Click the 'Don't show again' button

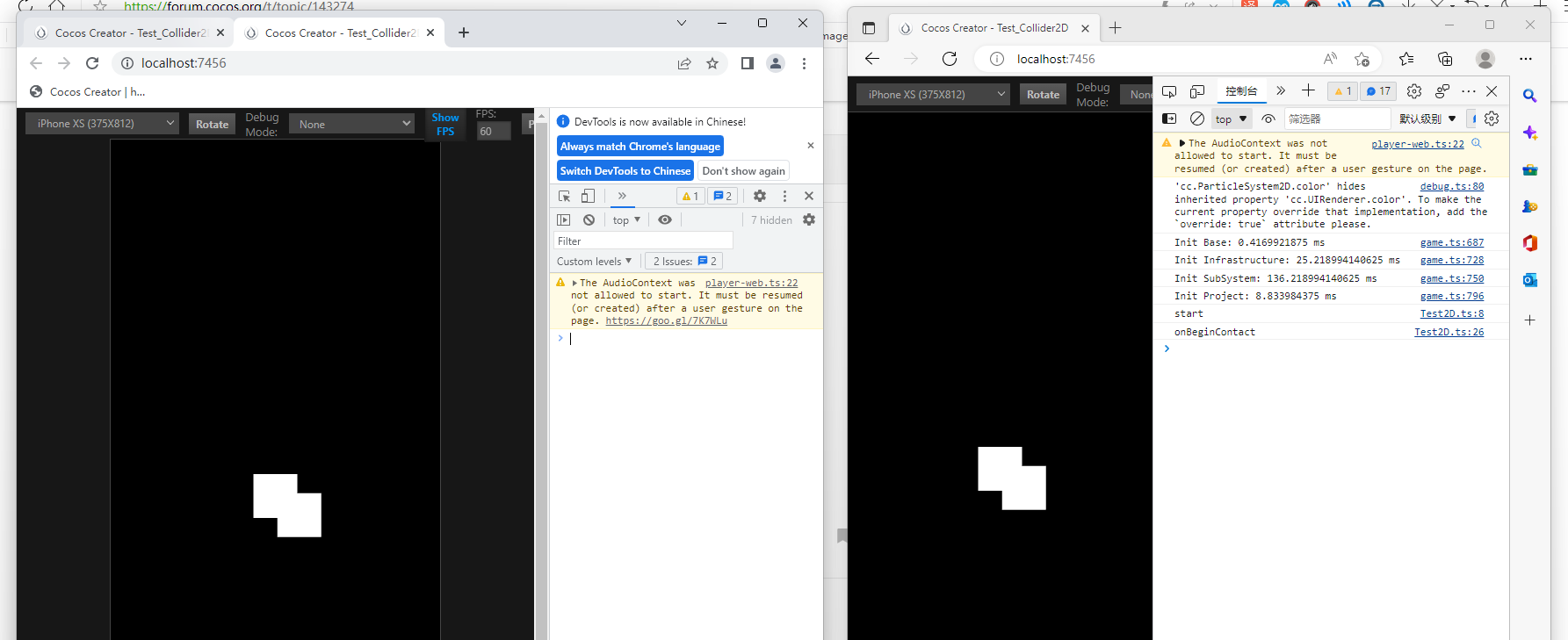[744, 171]
